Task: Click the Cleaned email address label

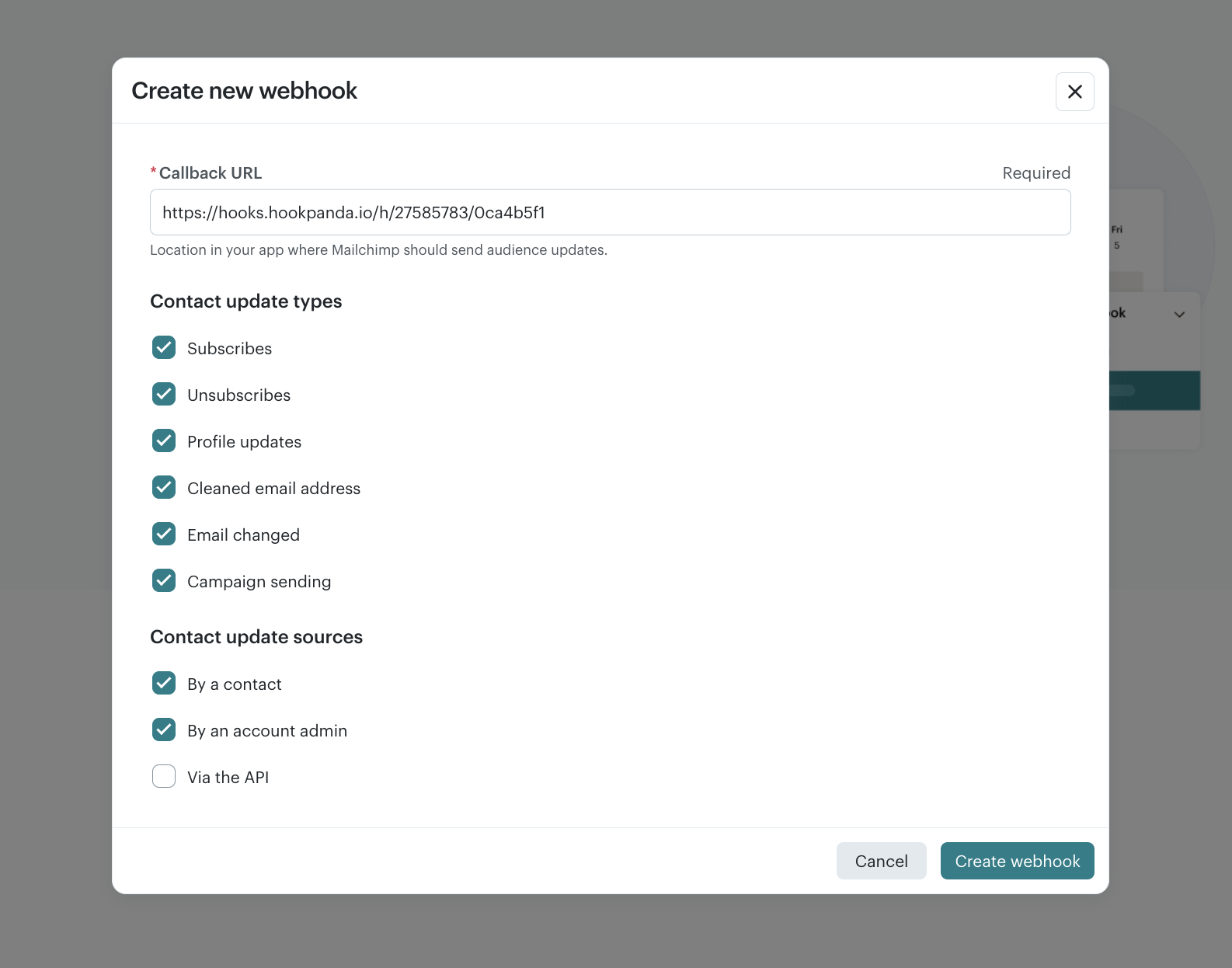Action: coord(273,488)
